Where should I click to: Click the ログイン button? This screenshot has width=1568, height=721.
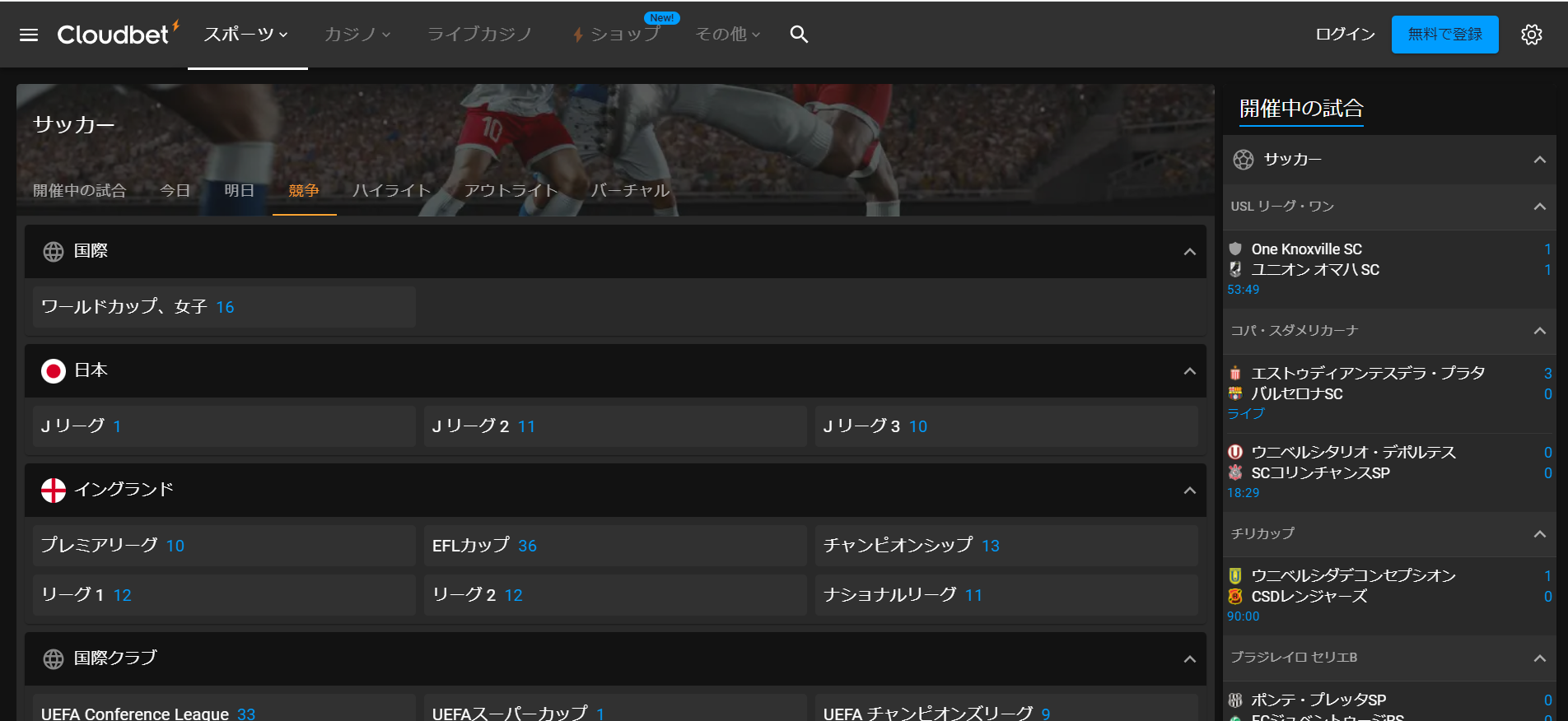tap(1346, 35)
